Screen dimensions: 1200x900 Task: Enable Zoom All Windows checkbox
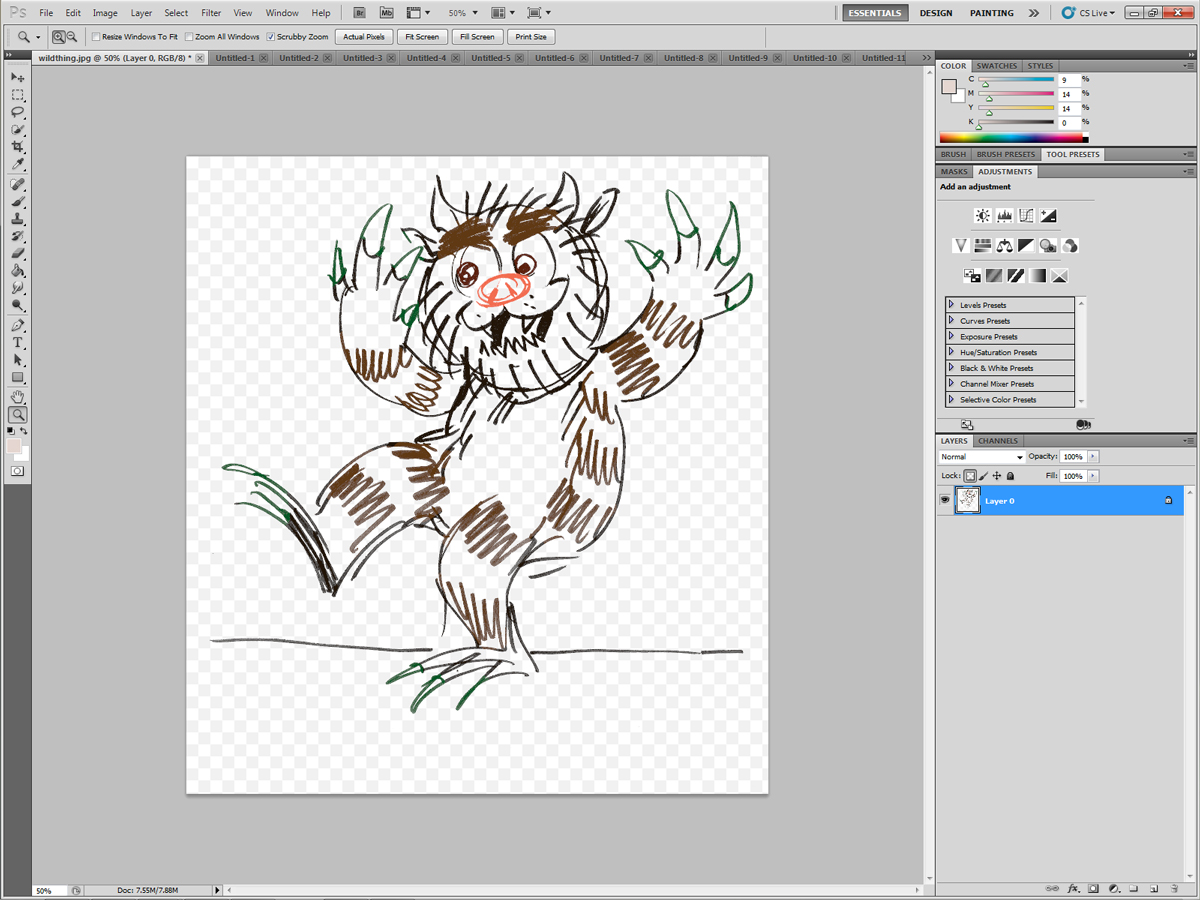[x=190, y=37]
